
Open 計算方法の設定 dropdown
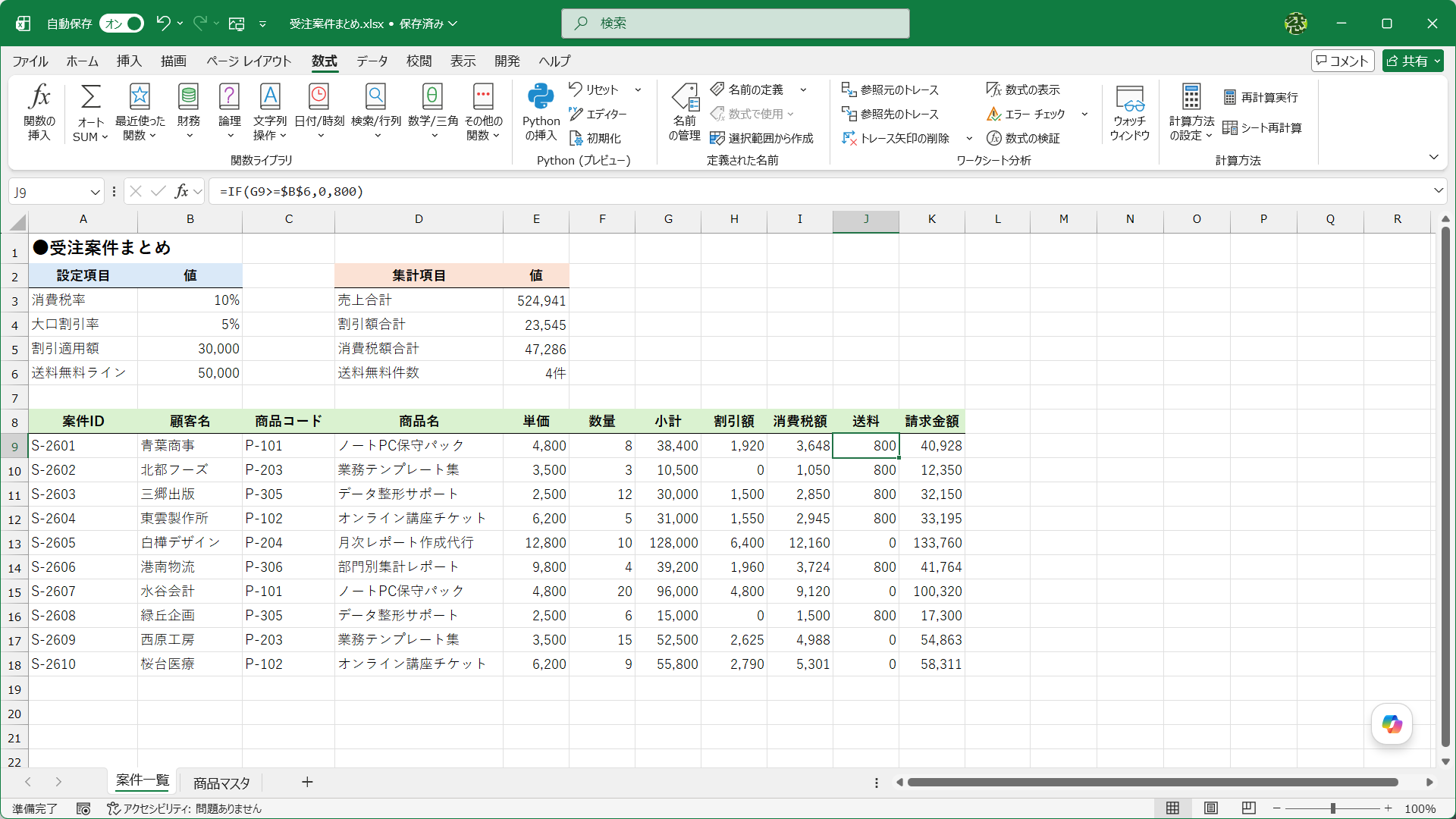1191,112
